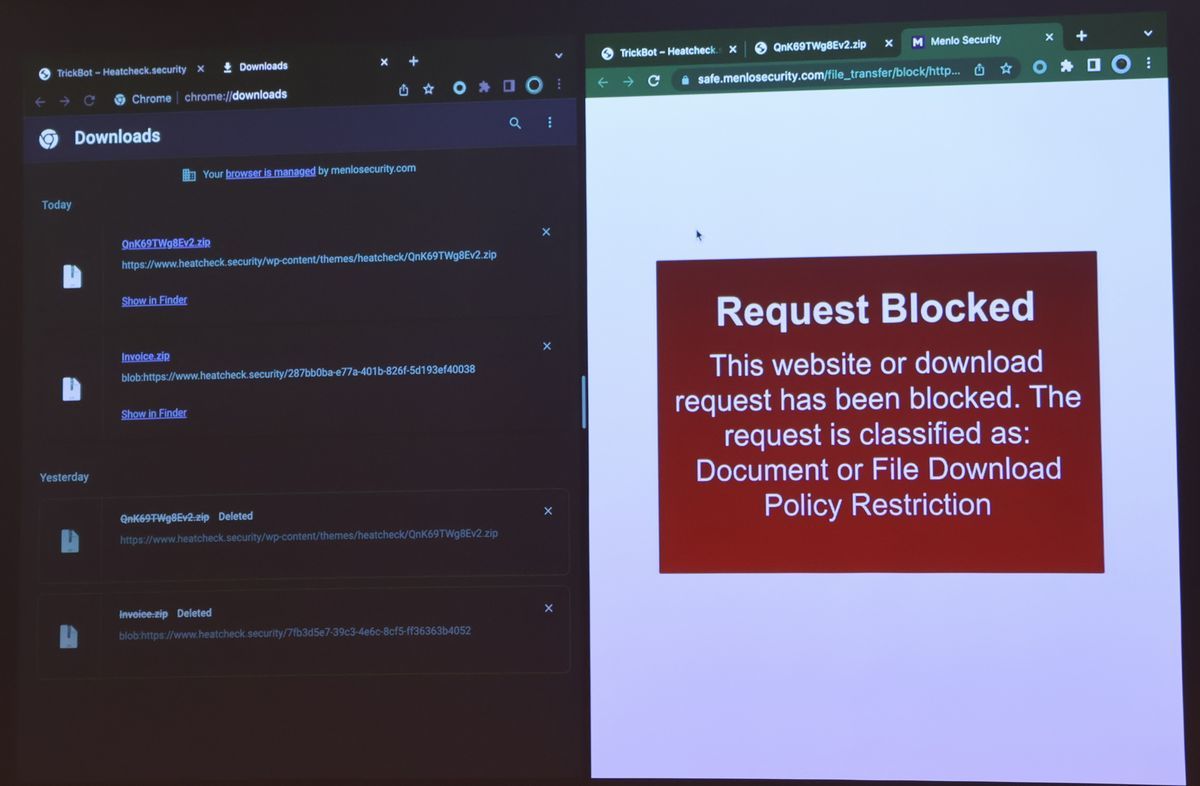Click the downloads list scrollbar
The image size is (1200, 786).
(x=583, y=402)
